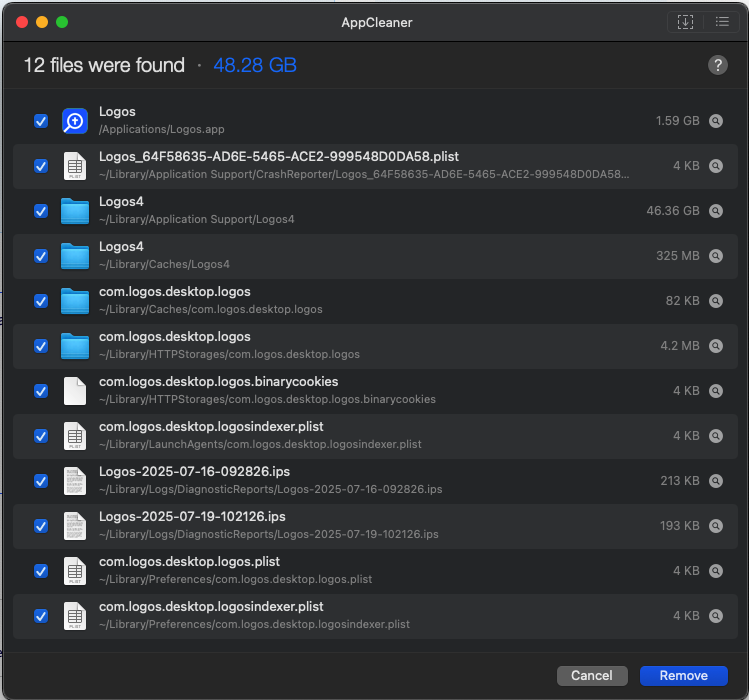
Task: Uncheck the HTTPStorages com.logos.desktop.logos folder checkbox
Action: tap(41, 345)
